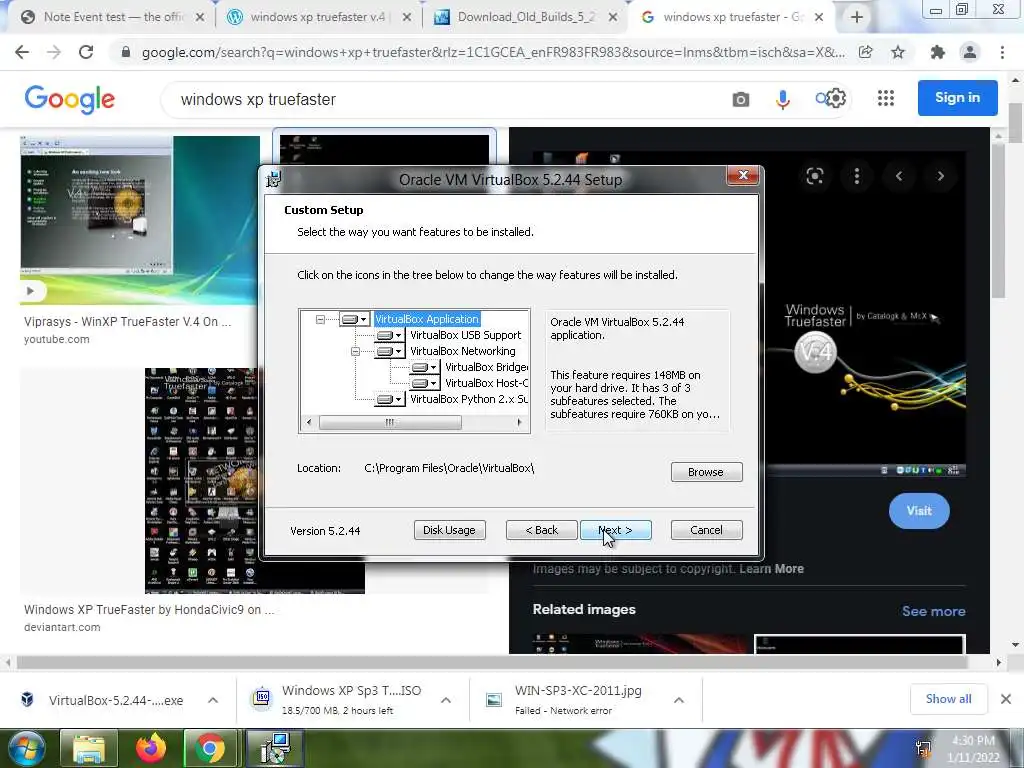Open VirtualBox Bridged feature dropdown
Screen dimensions: 1024x768
click(x=425, y=367)
